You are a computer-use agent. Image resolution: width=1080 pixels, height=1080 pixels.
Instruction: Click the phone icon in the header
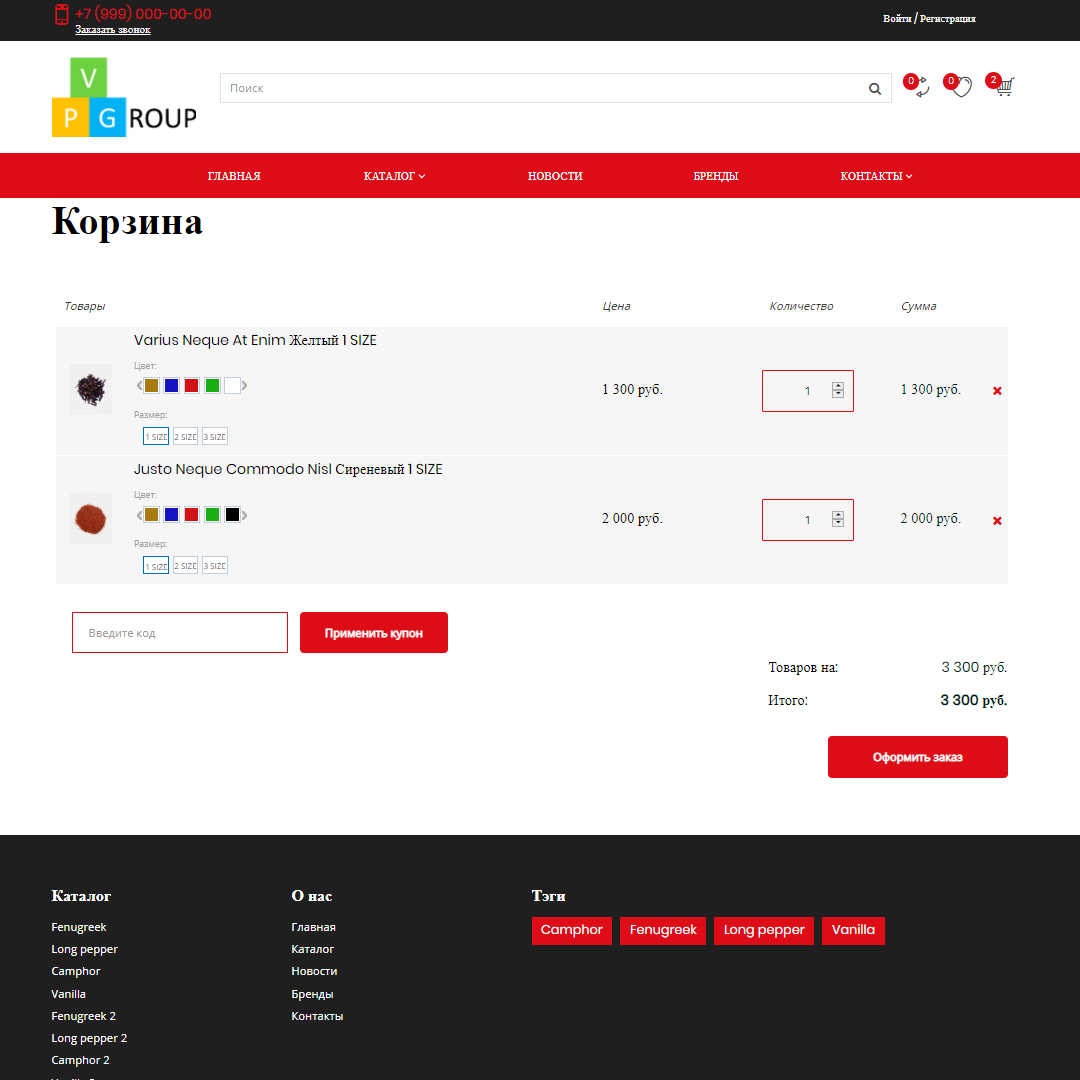(61, 16)
